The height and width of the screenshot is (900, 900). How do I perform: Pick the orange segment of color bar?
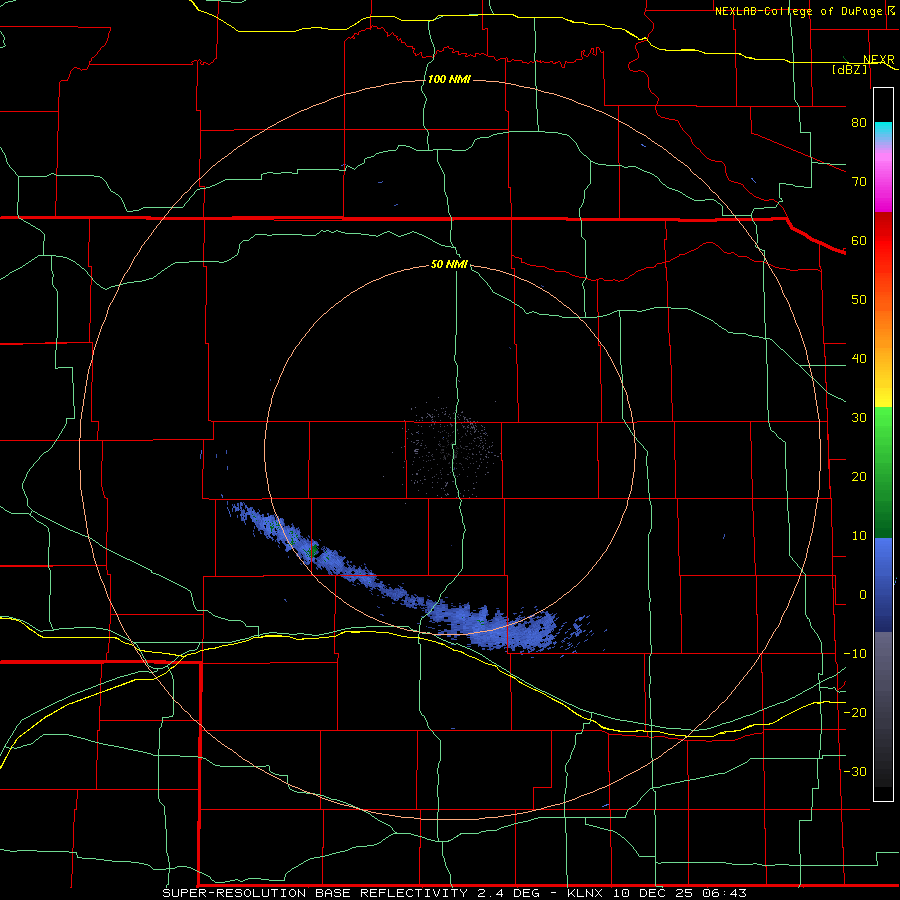pyautogui.click(x=883, y=327)
